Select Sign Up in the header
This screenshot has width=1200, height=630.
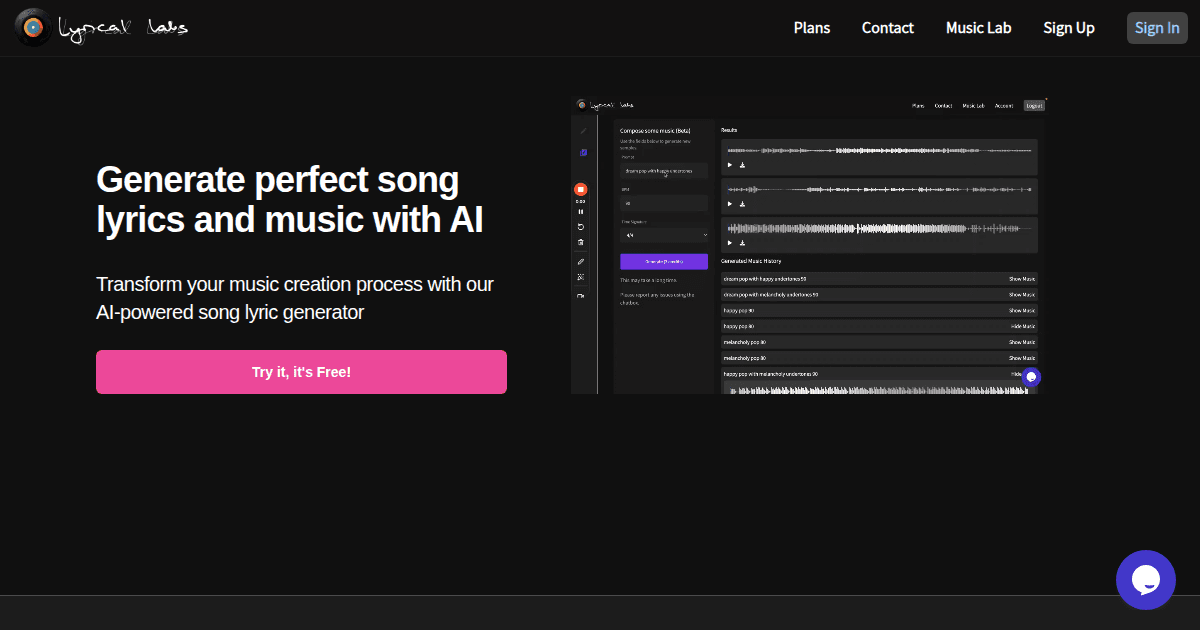[1069, 28]
